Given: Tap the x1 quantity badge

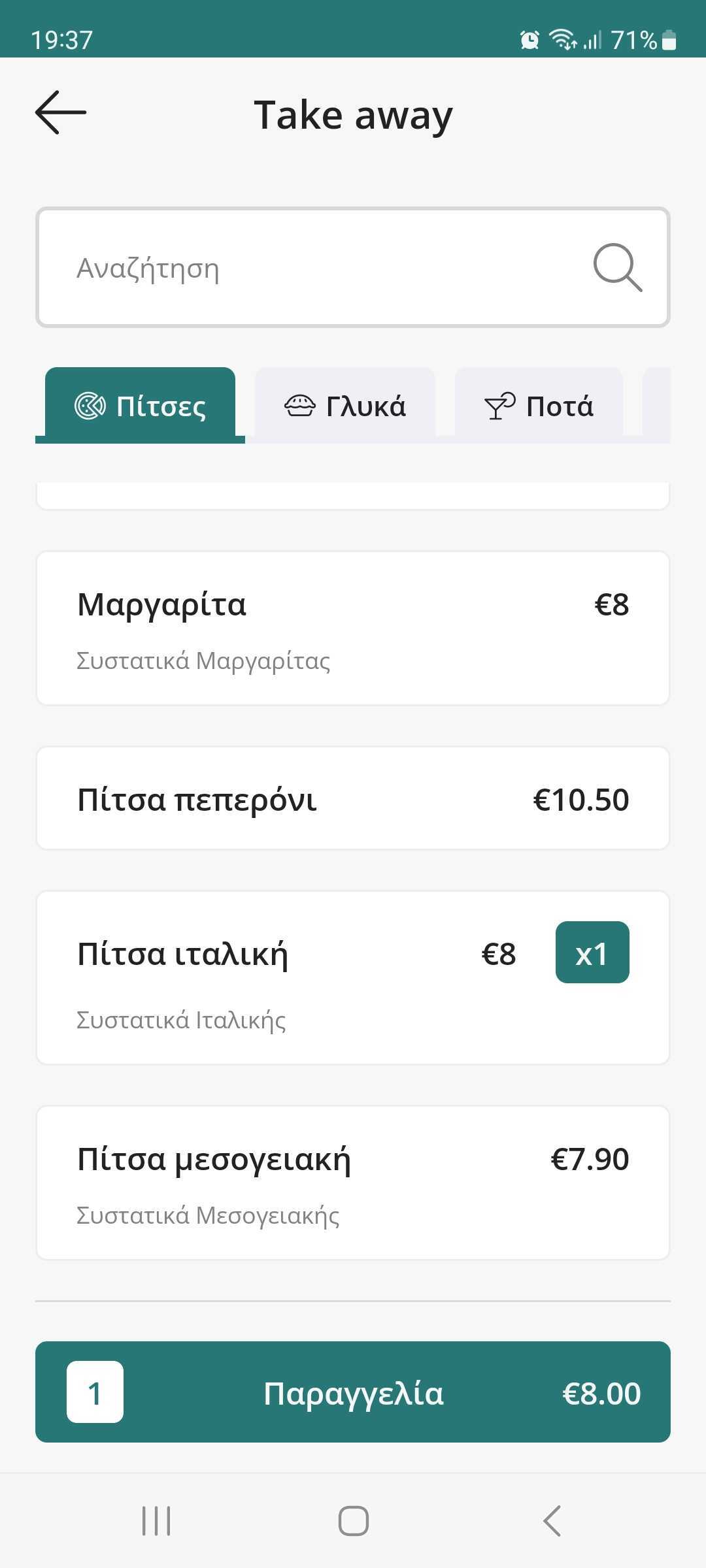Looking at the screenshot, I should click(592, 953).
